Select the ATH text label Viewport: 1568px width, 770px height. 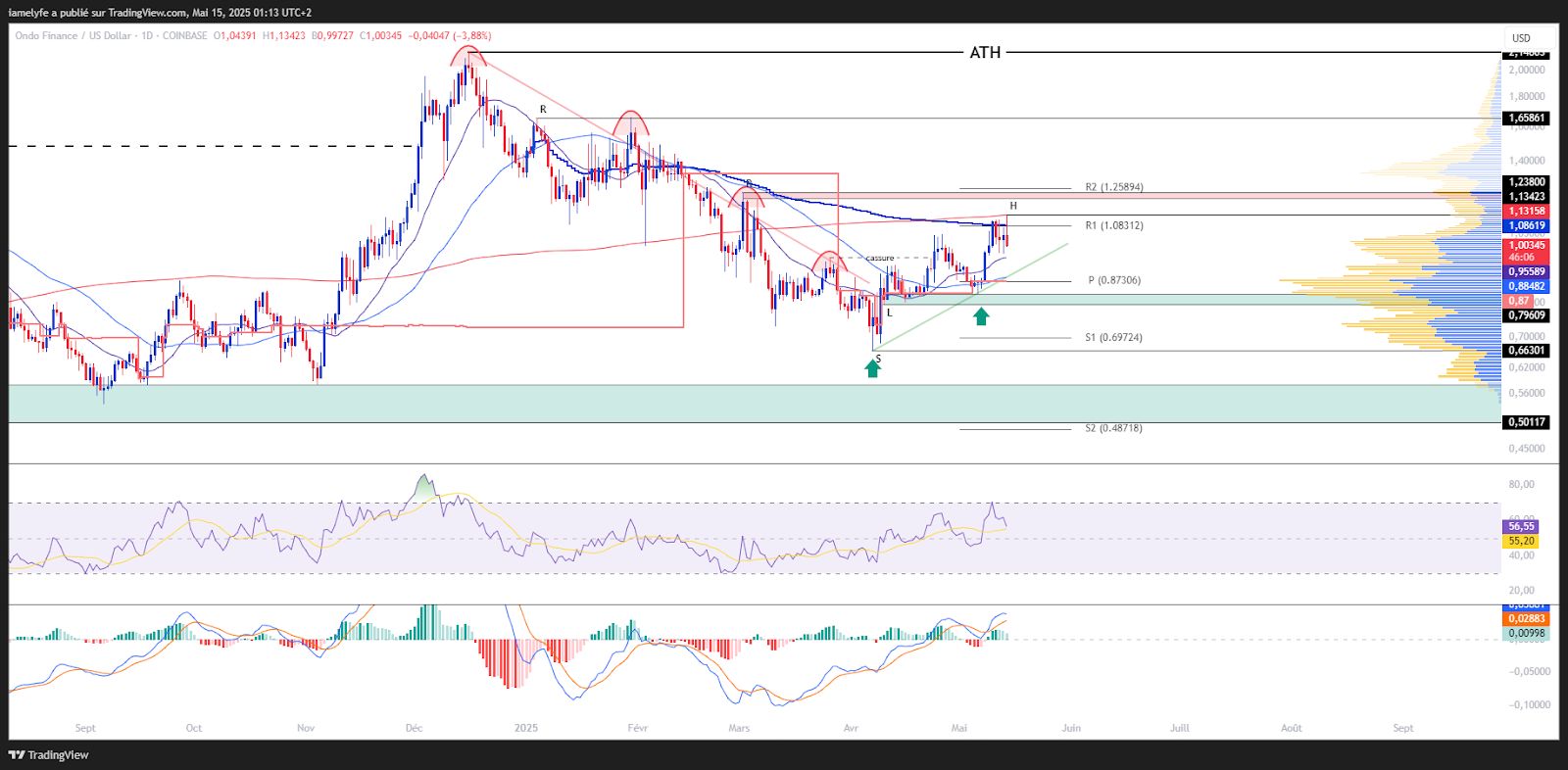985,53
